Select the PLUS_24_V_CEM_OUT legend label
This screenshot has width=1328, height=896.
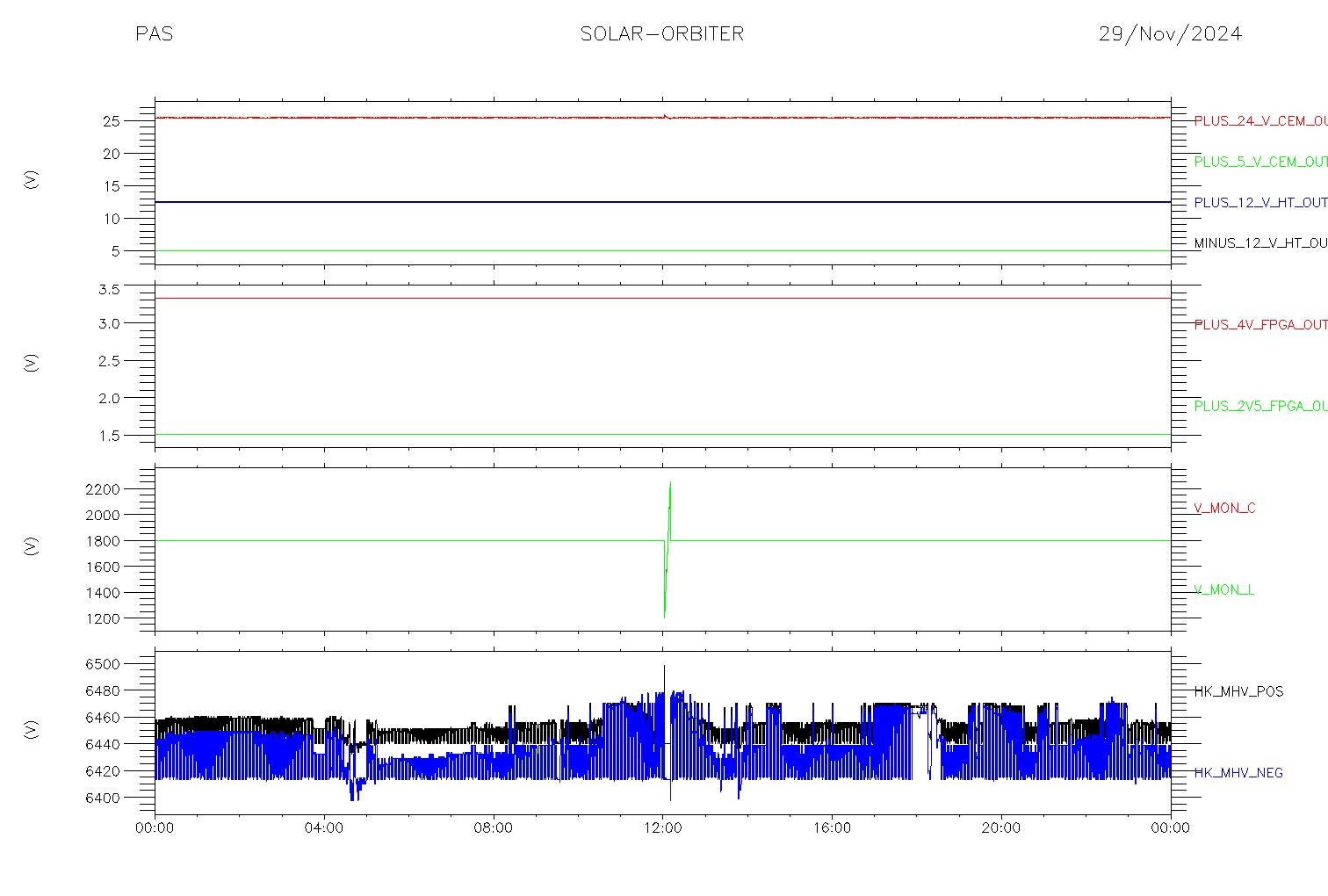point(1260,121)
